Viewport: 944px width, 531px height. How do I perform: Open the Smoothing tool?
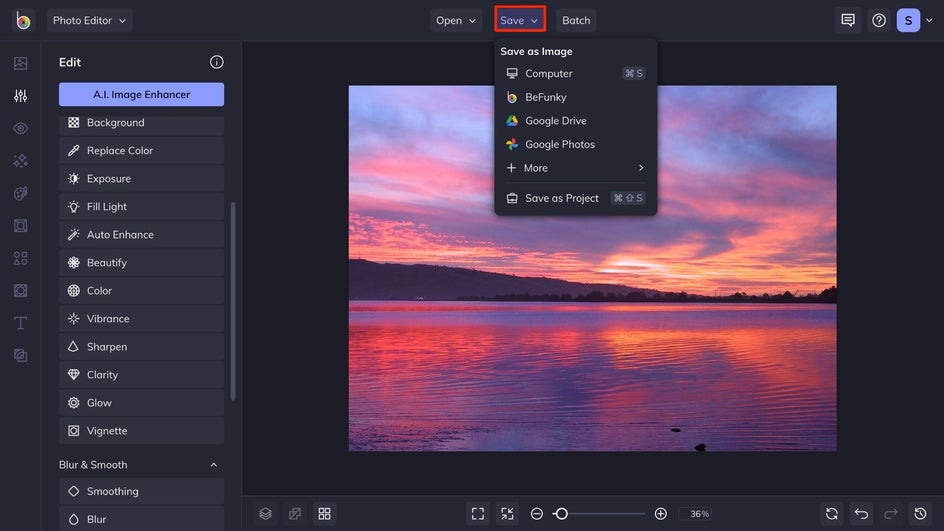tap(141, 491)
